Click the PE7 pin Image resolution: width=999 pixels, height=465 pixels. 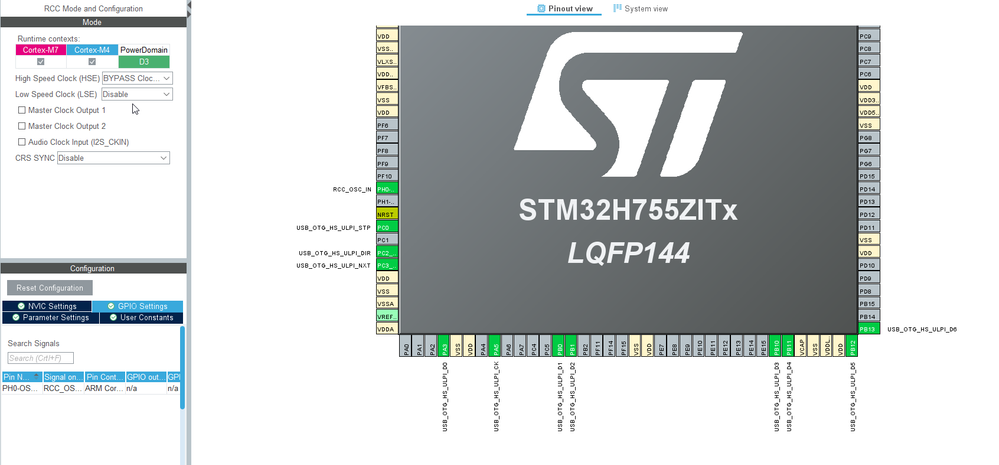661,346
